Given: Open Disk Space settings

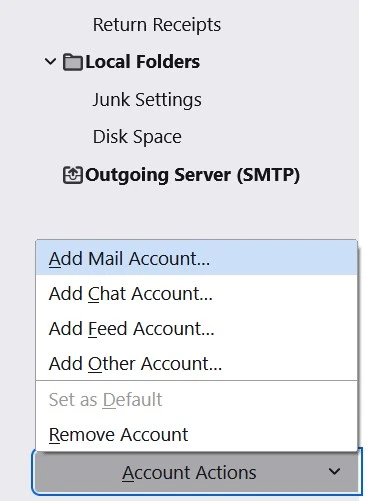Looking at the screenshot, I should 137,137.
